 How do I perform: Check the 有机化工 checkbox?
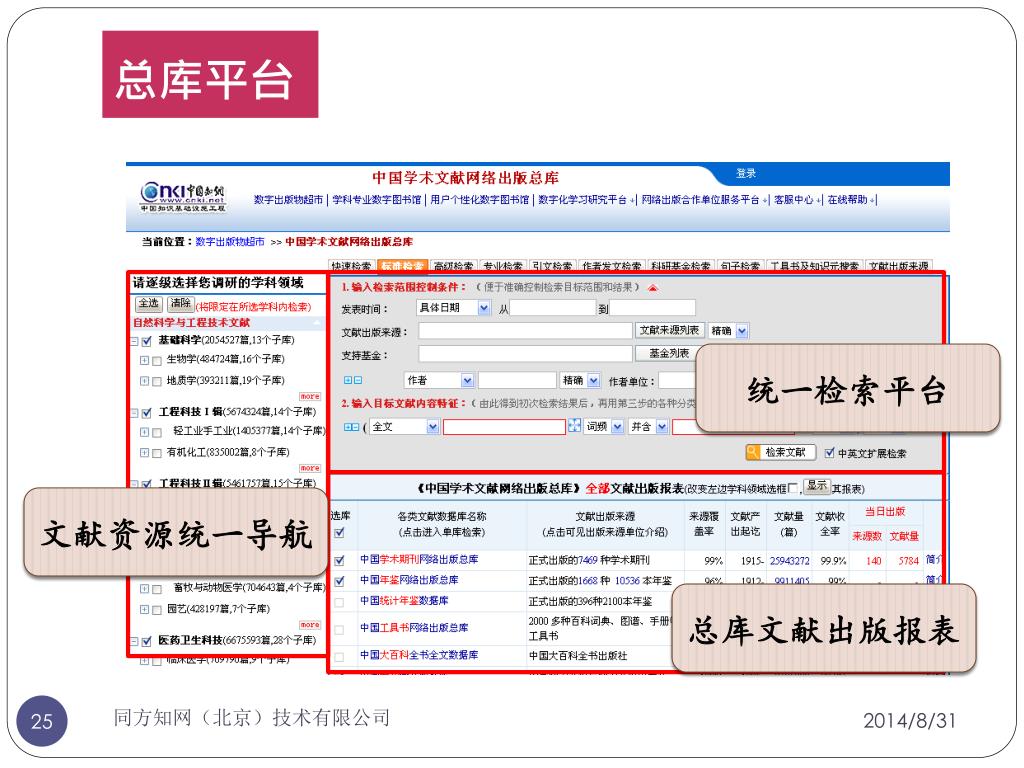click(x=157, y=453)
